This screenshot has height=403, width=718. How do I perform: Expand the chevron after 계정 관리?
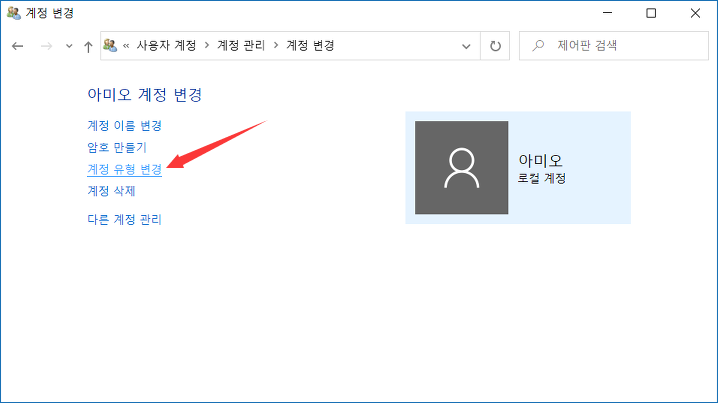(x=276, y=46)
